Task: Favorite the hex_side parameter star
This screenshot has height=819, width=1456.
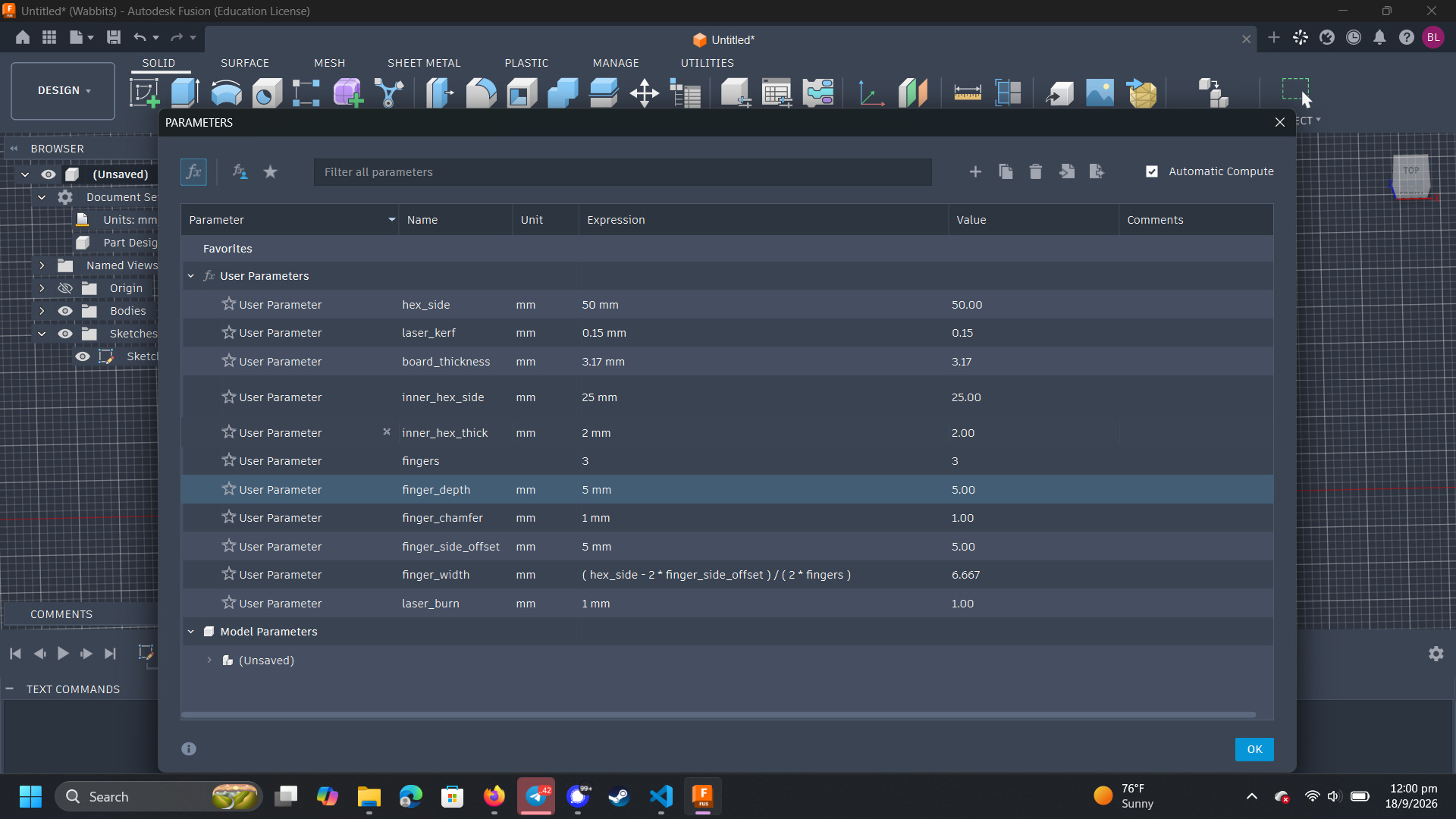Action: pyautogui.click(x=228, y=304)
